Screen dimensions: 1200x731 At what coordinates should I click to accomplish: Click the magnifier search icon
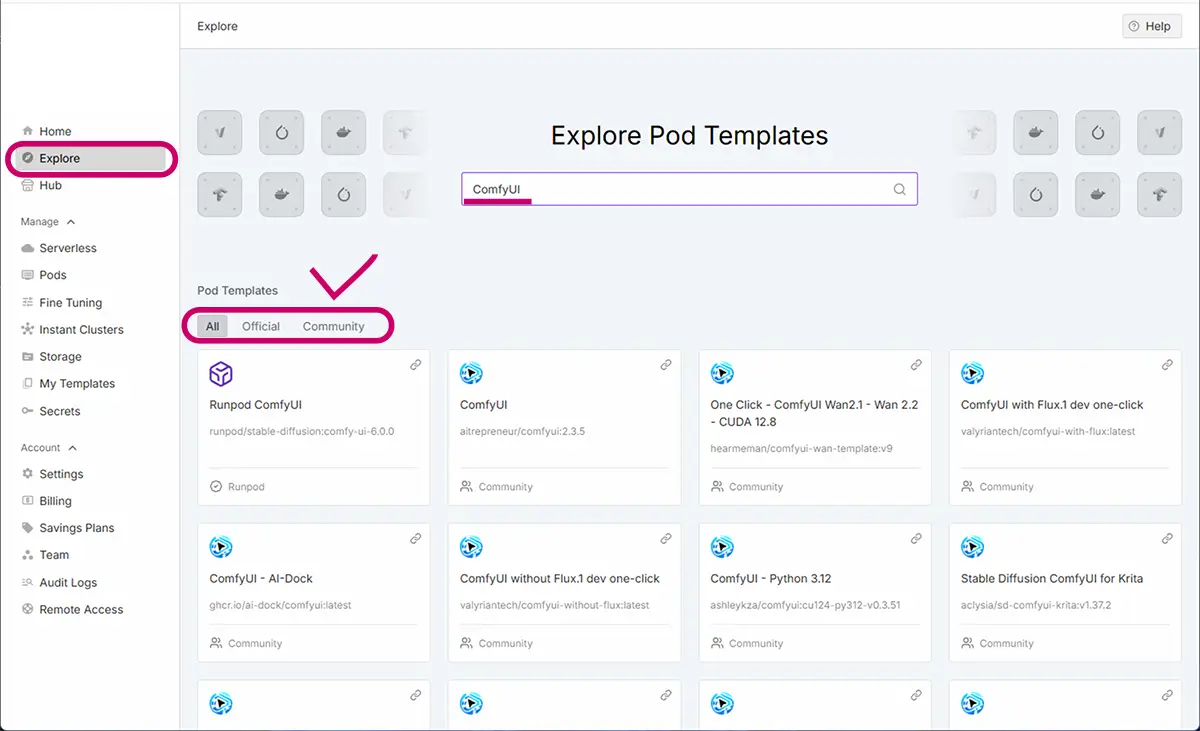[899, 189]
